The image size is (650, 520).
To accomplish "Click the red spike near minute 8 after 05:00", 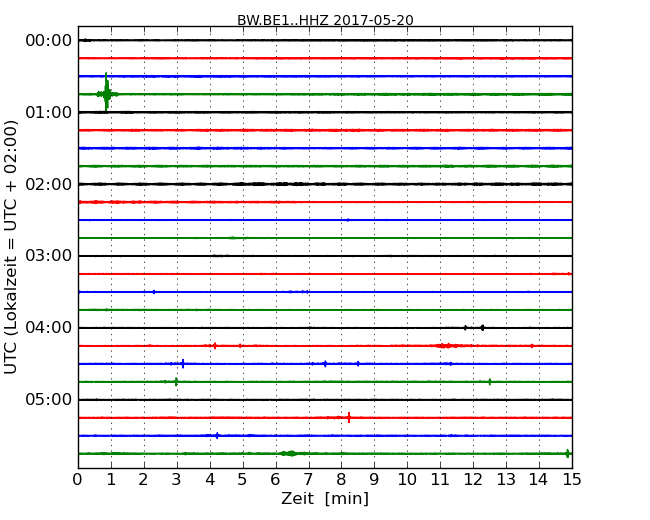I will [x=349, y=418].
